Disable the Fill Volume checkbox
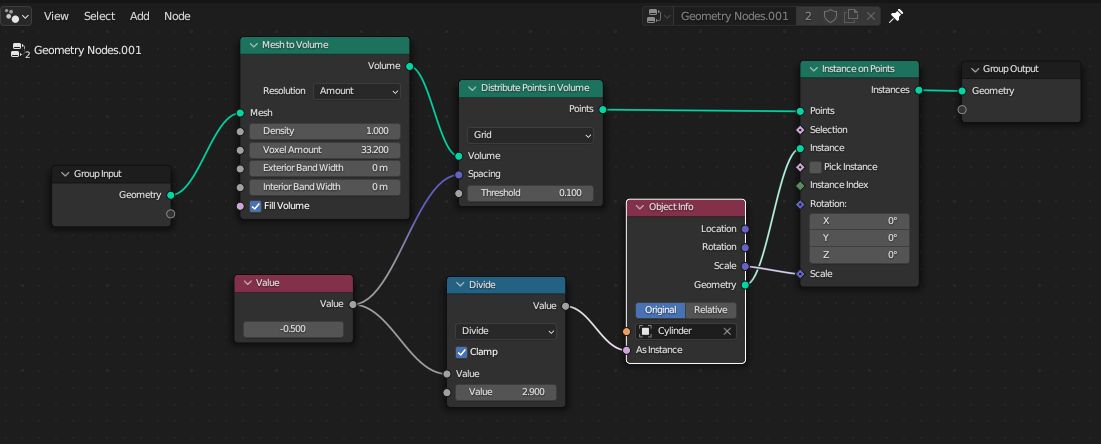 point(256,206)
